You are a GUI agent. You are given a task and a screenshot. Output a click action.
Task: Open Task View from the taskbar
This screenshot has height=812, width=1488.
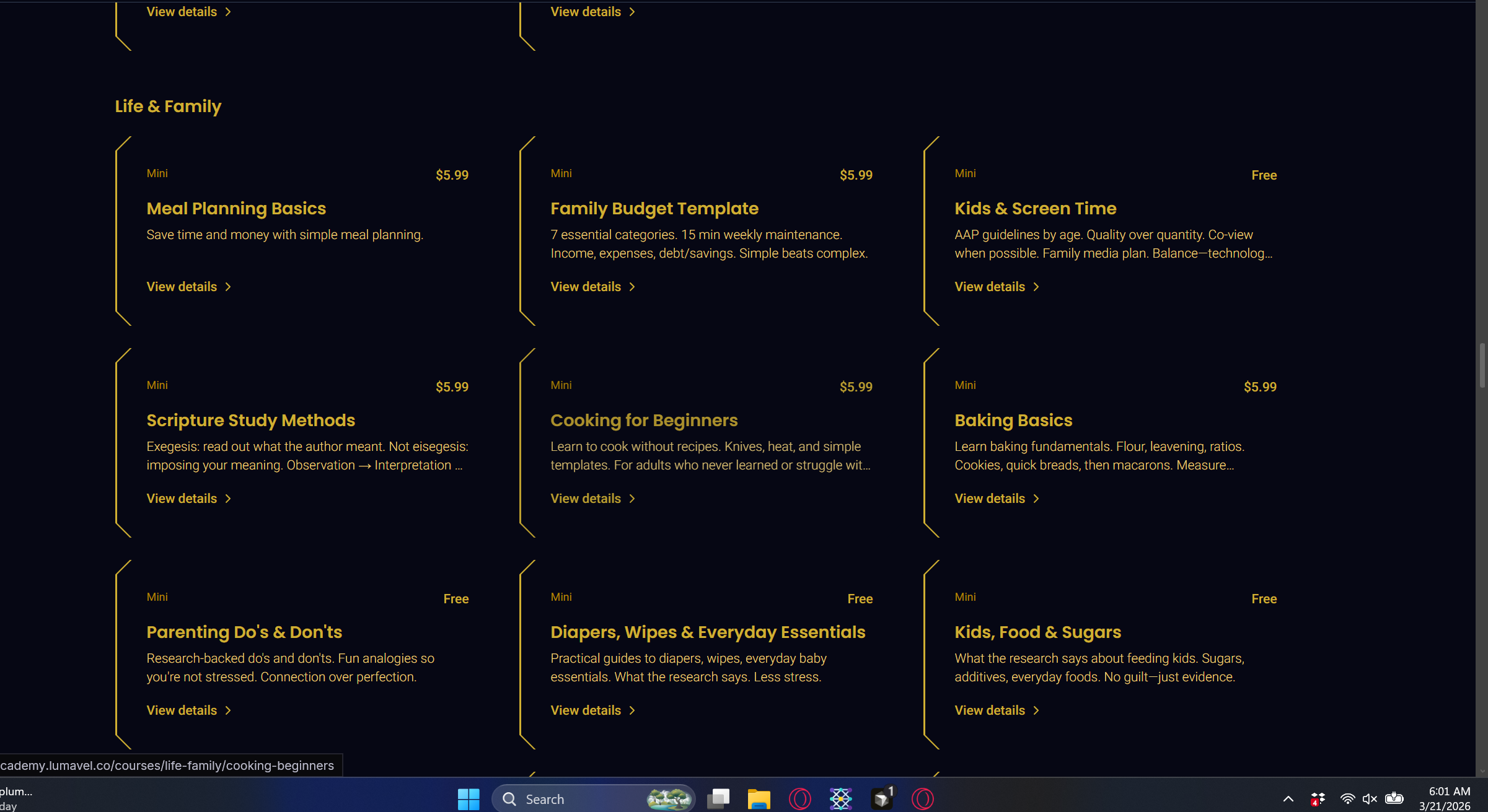tap(718, 798)
